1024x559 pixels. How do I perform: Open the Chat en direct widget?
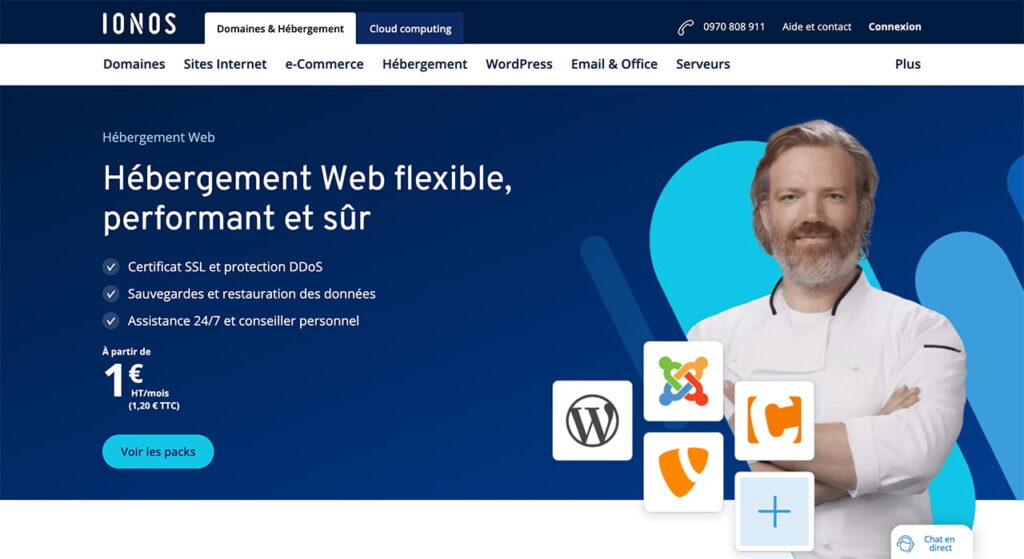point(932,542)
